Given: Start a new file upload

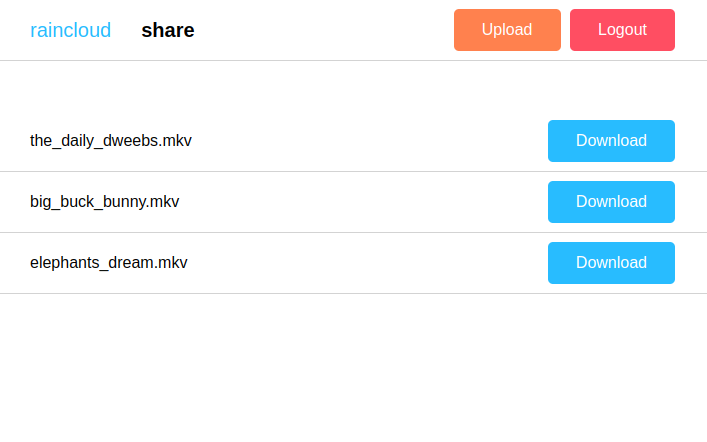Looking at the screenshot, I should pos(507,30).
